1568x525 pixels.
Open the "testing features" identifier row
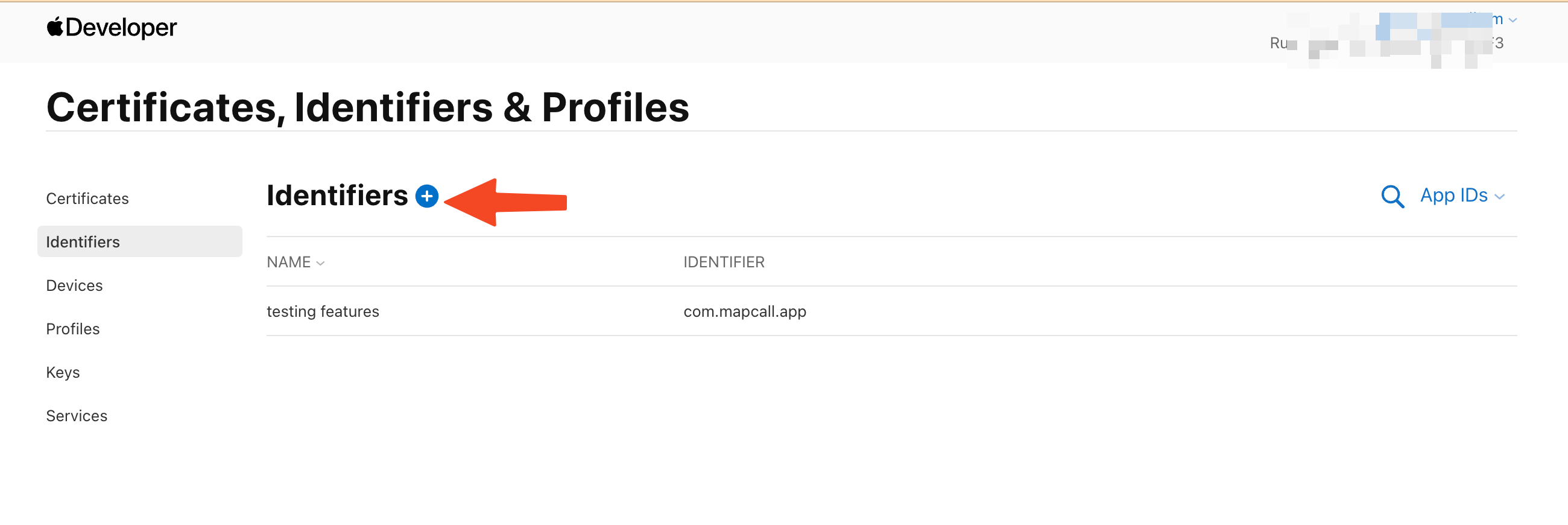[323, 311]
